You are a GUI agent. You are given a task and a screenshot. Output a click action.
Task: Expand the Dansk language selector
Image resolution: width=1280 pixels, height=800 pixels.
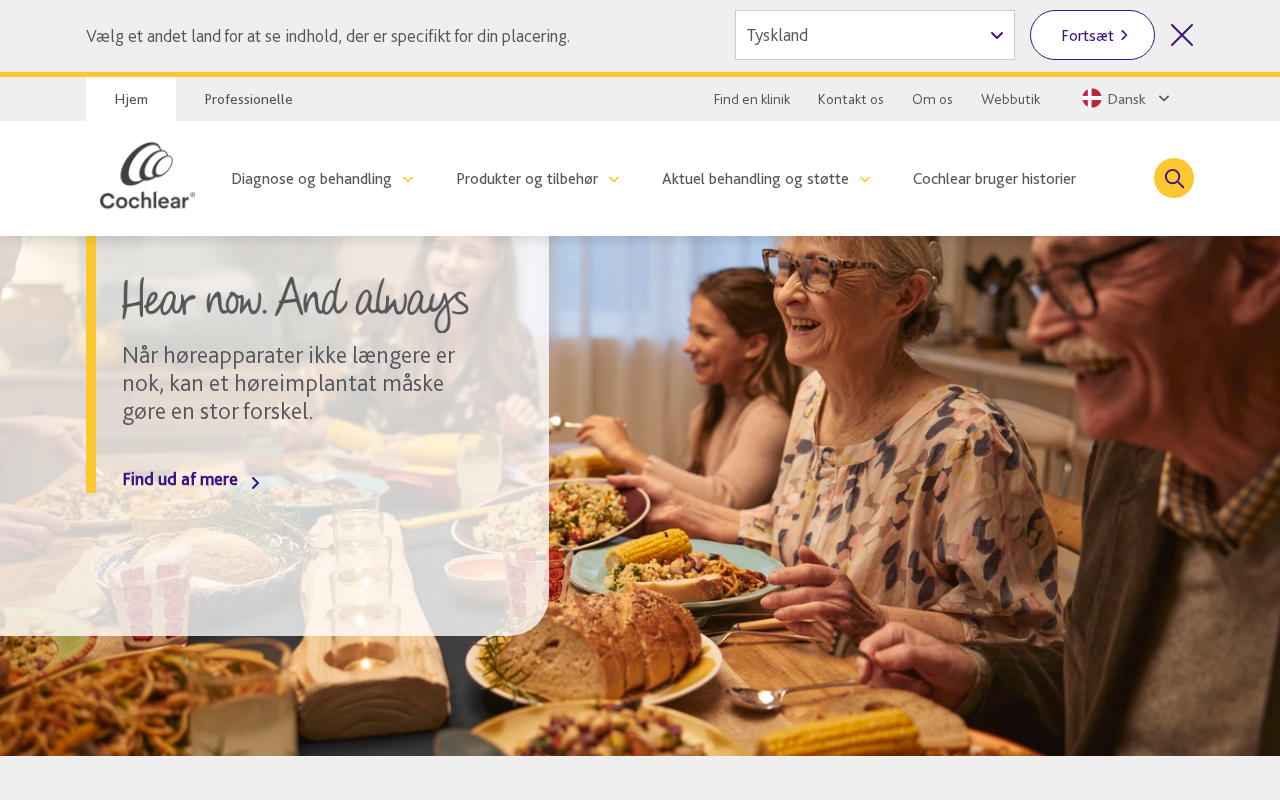(x=1126, y=99)
